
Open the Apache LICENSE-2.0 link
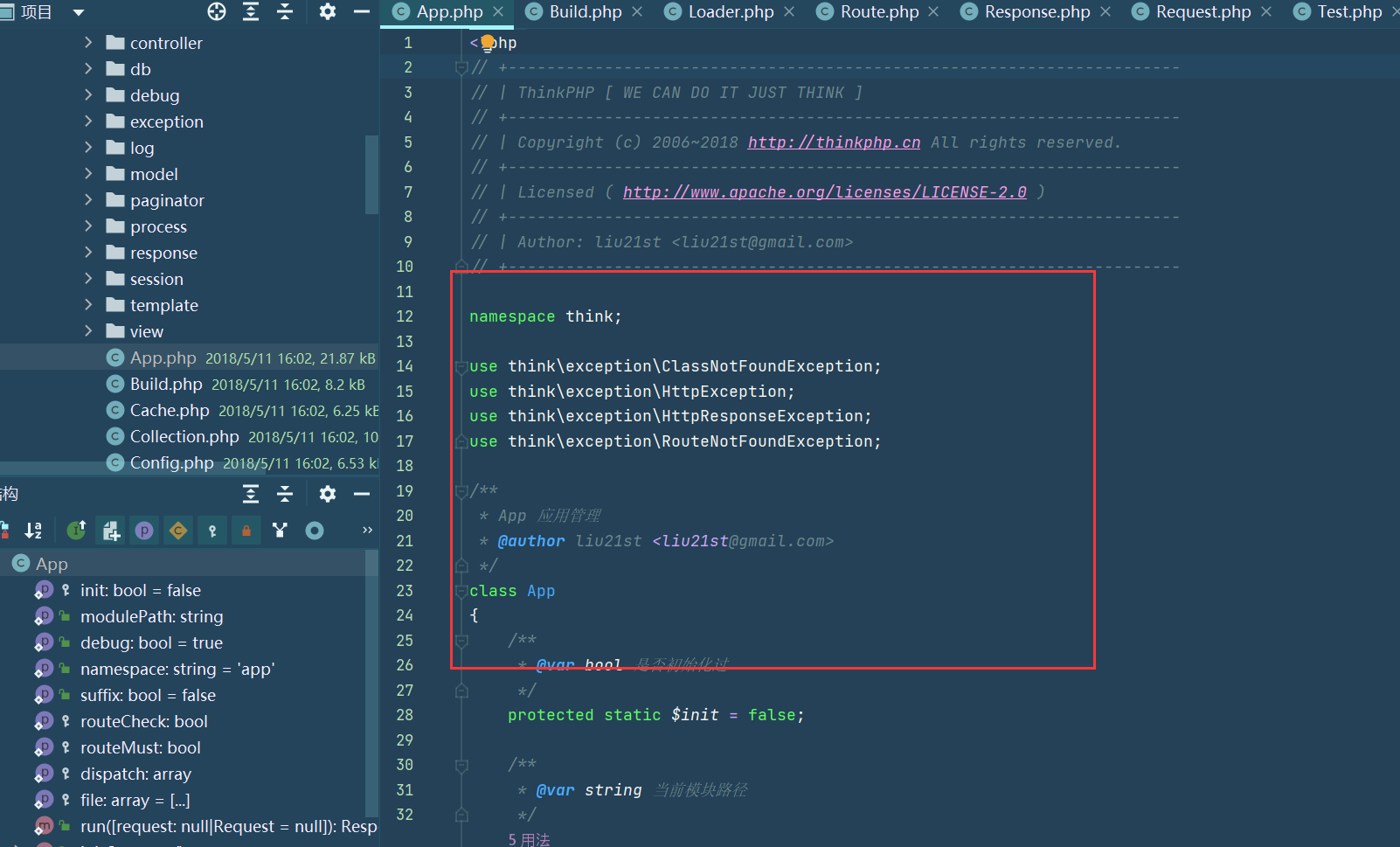coord(825,192)
